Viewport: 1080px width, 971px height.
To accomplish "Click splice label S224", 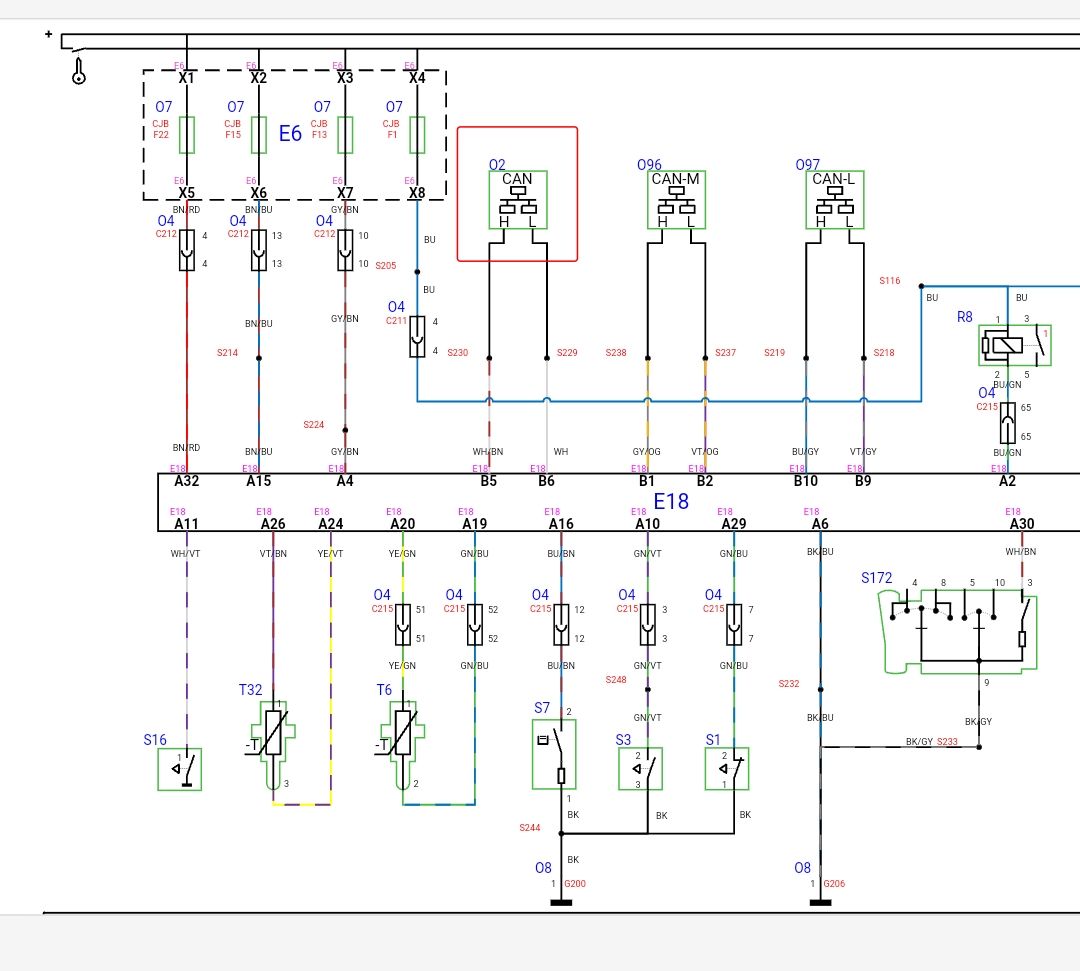I will tap(313, 425).
